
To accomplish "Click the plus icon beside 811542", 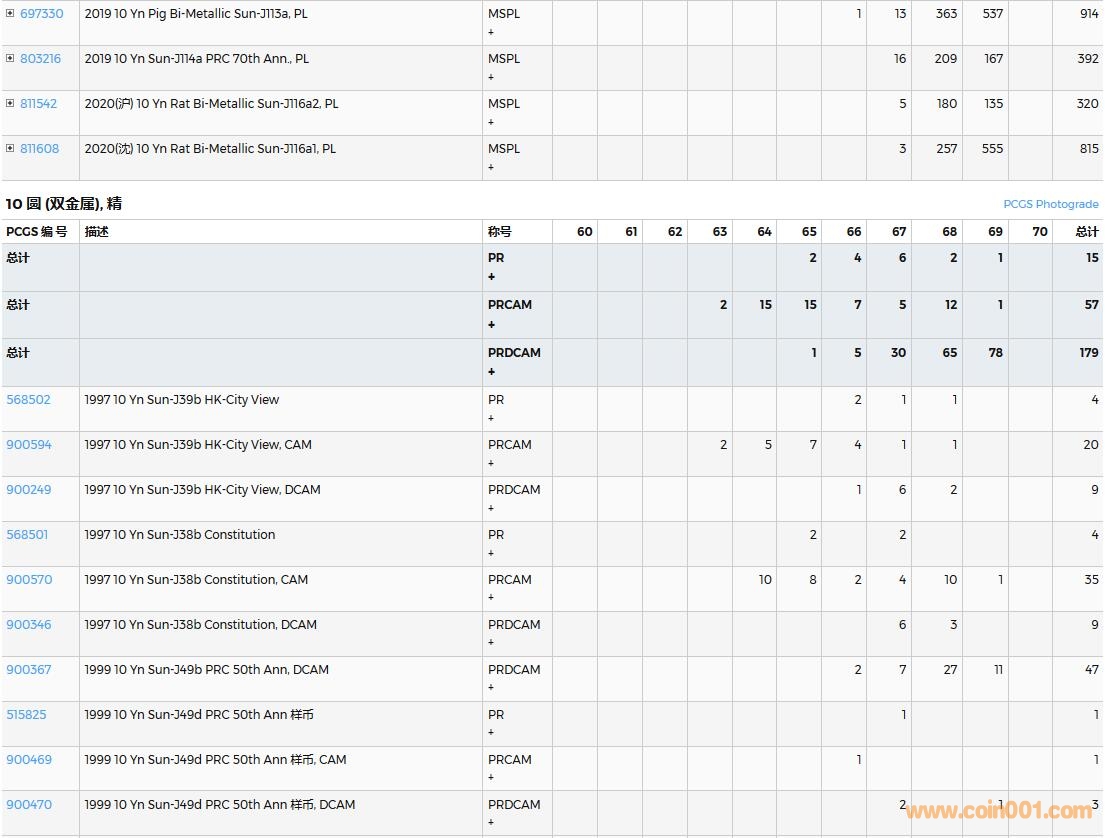I will click(x=10, y=103).
